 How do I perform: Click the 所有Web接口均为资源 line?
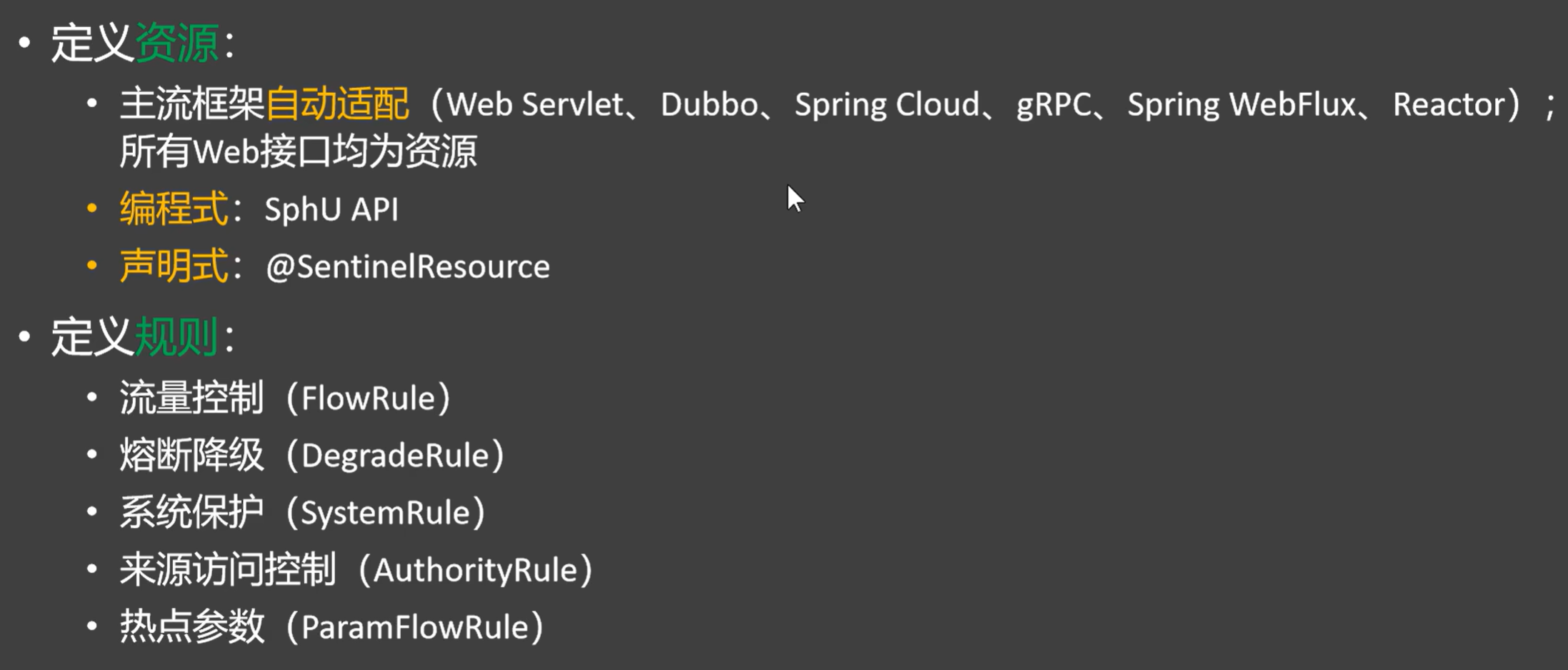point(298,151)
